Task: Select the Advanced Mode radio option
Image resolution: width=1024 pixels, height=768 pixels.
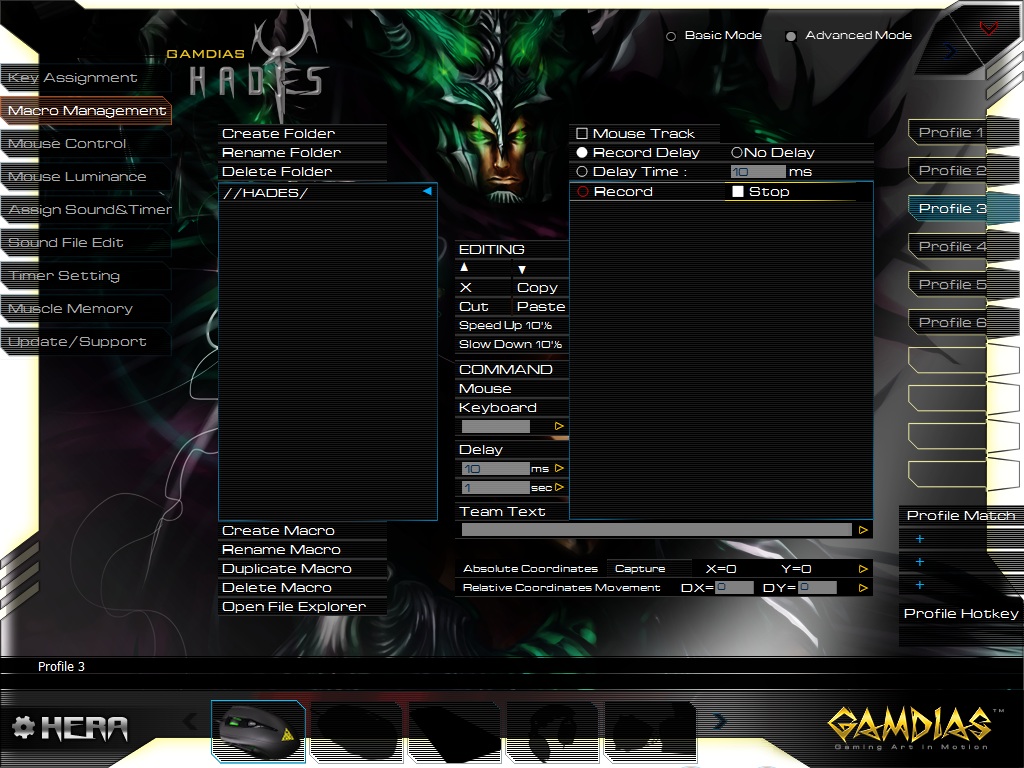Action: 791,36
